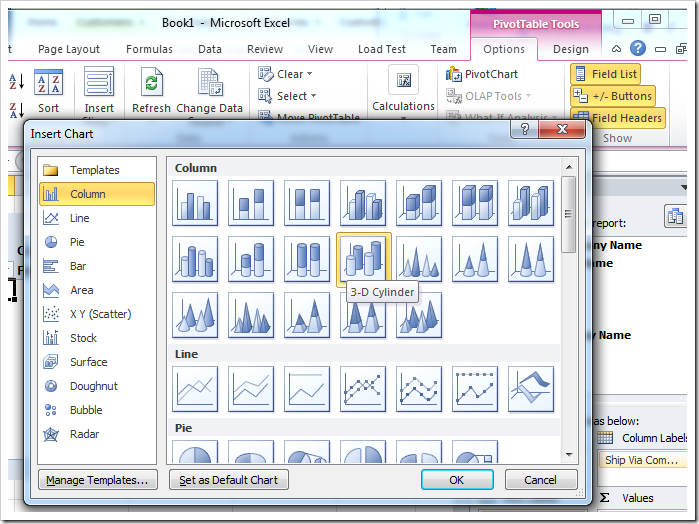Cancel the Insert Chart dialog

pyautogui.click(x=540, y=480)
